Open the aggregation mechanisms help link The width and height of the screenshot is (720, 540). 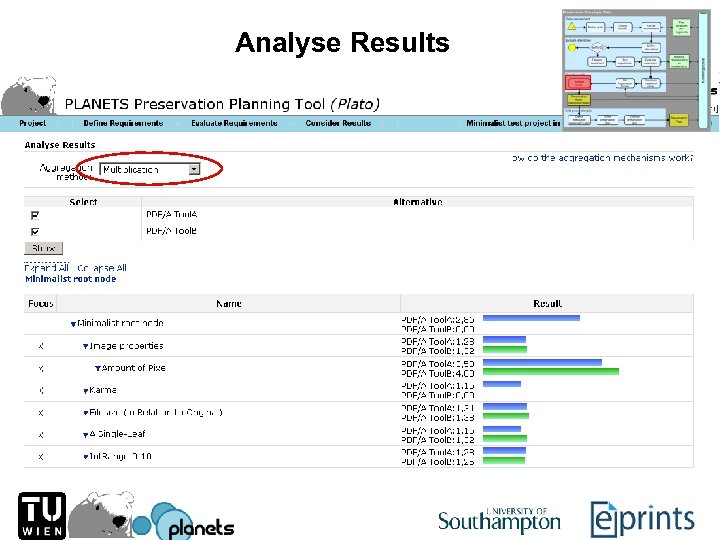point(602,158)
